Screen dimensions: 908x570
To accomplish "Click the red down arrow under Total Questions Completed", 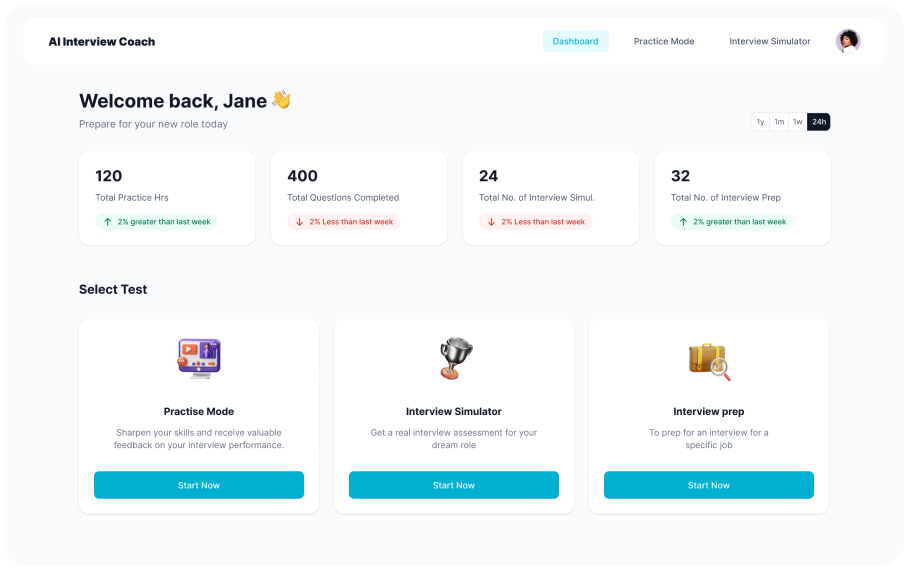I will (299, 222).
